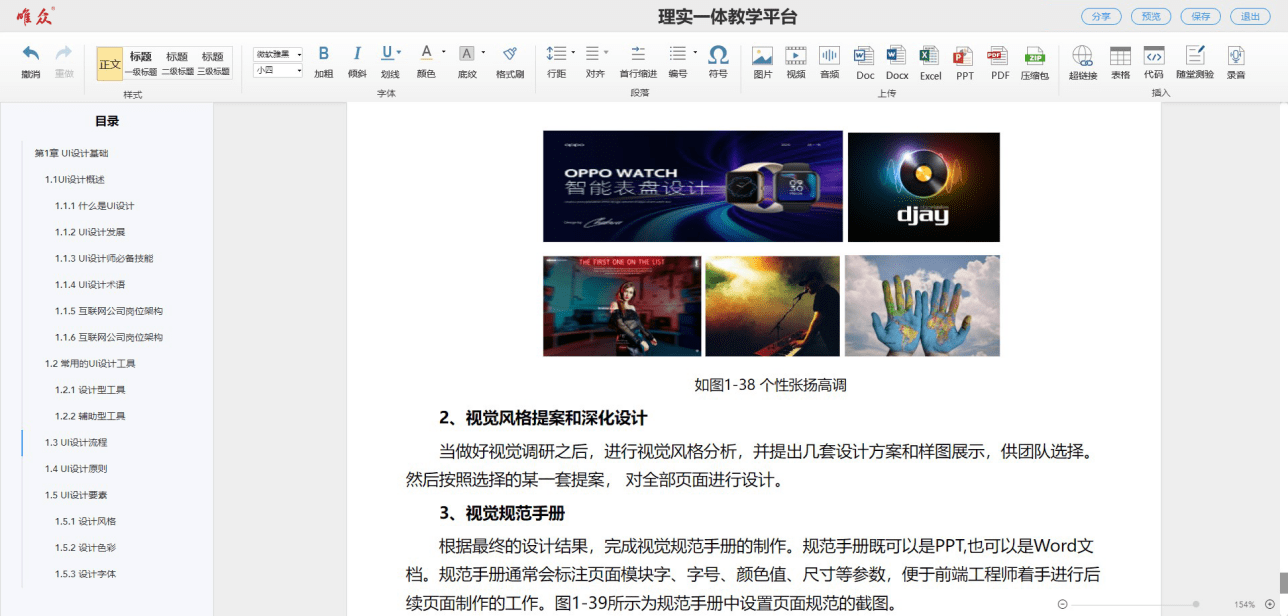The height and width of the screenshot is (616, 1288).
Task: Open section 1.3 UI设计流程 in outline
Action: pos(76,442)
